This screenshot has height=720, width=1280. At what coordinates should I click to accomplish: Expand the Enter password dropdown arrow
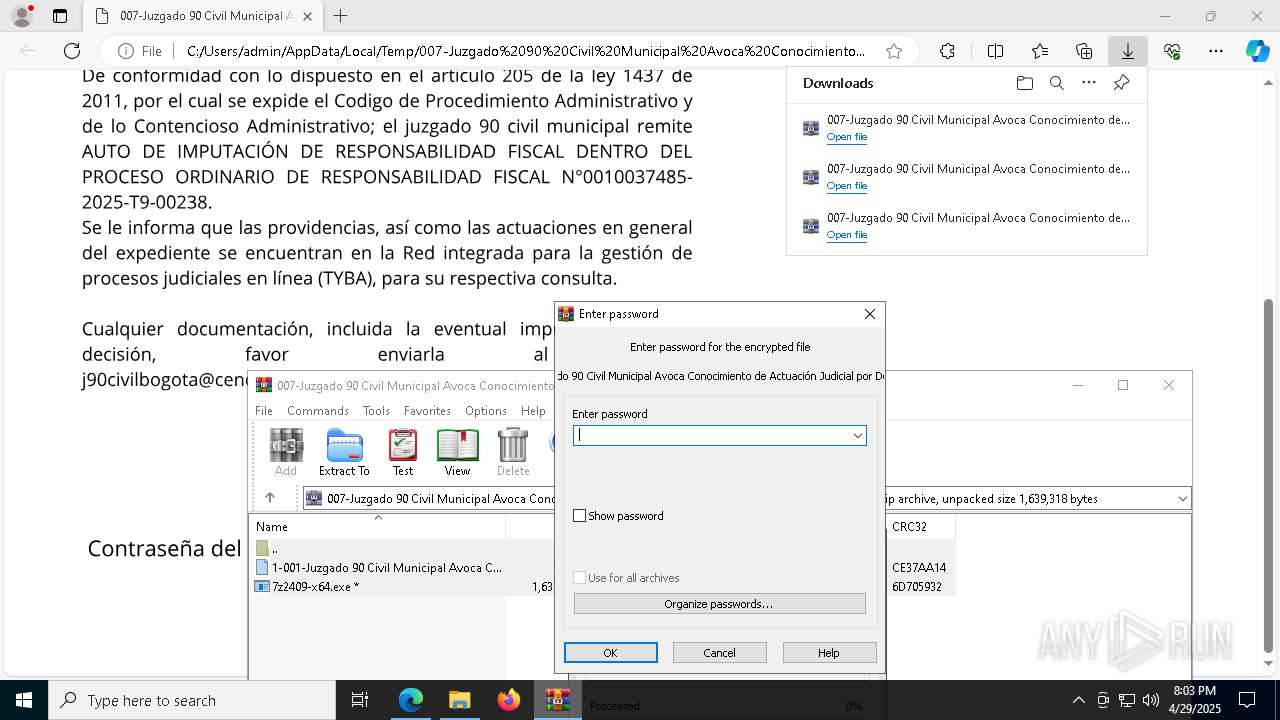click(x=857, y=435)
